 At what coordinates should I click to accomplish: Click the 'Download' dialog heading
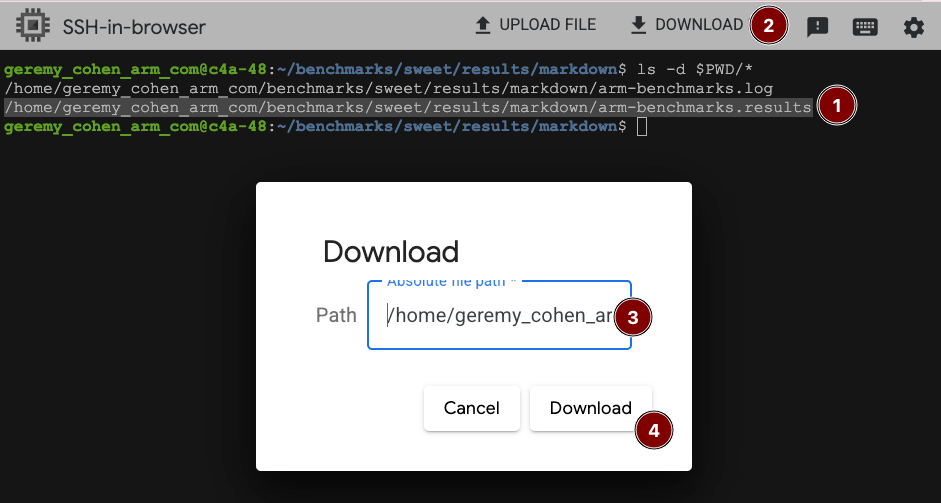click(x=391, y=252)
